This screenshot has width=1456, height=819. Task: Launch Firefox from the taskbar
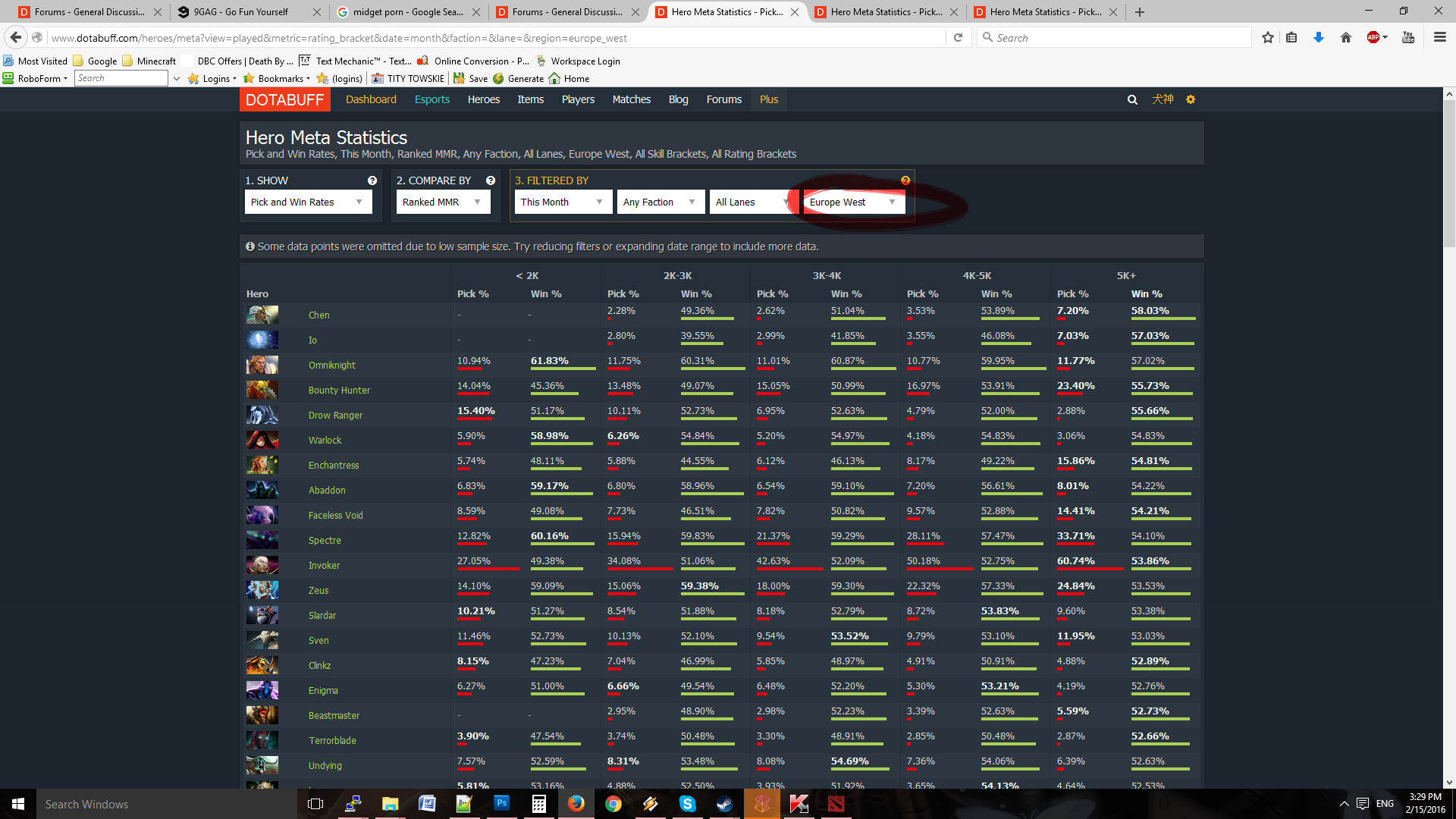[x=576, y=804]
